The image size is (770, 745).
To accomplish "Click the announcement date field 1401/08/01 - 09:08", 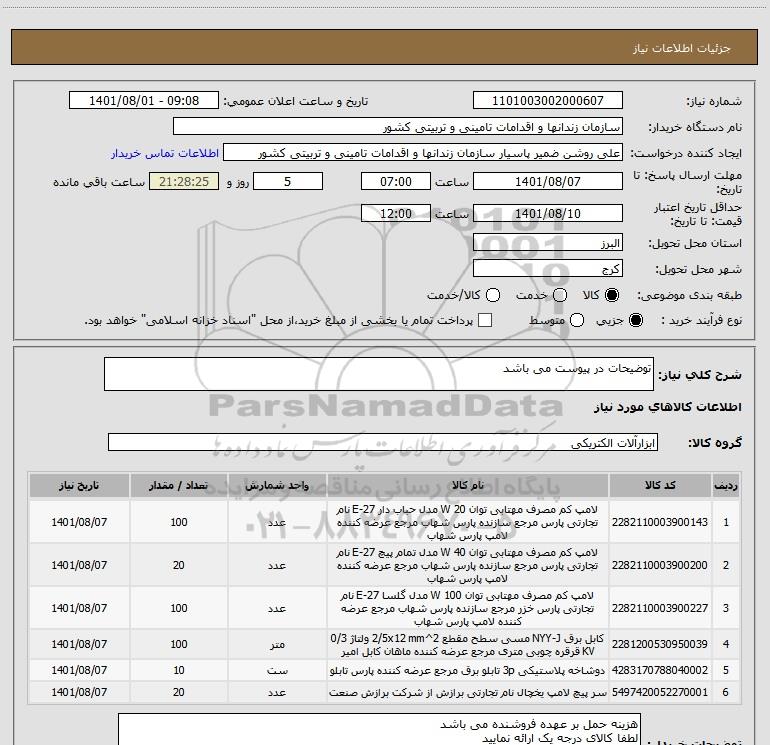I will 144,101.
